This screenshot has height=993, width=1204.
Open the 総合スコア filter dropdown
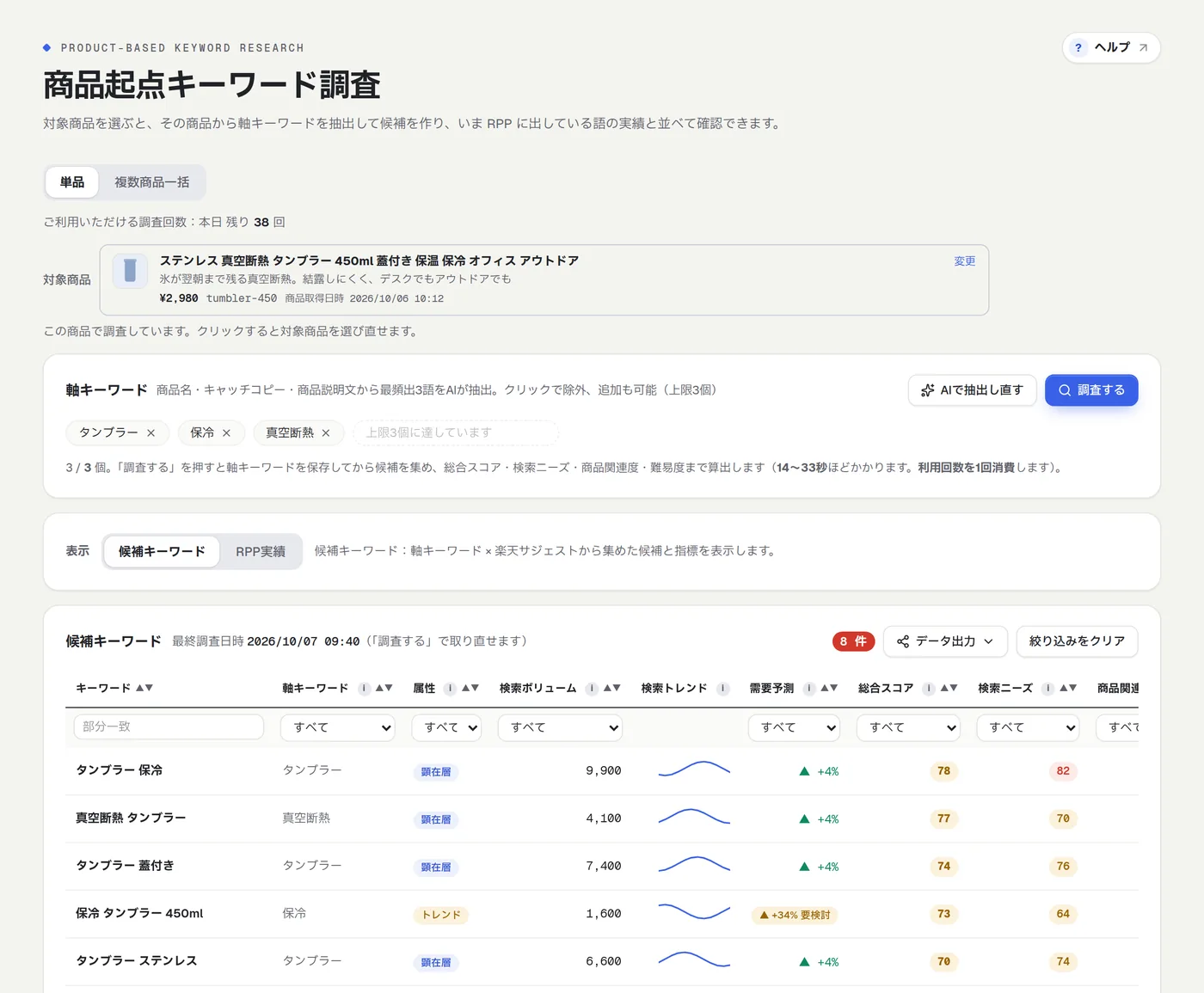tap(907, 728)
